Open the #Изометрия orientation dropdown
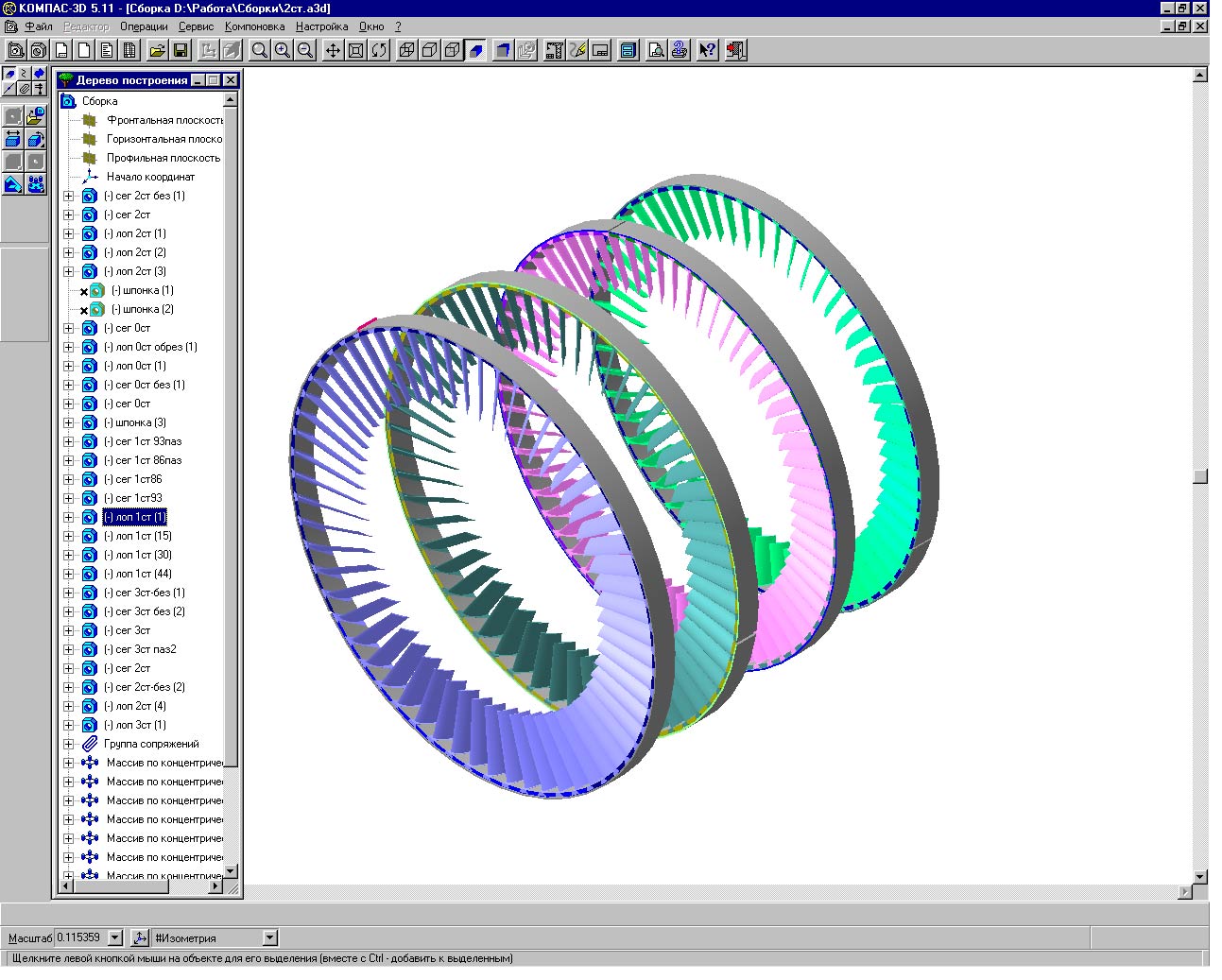1222x980 pixels. [270, 937]
